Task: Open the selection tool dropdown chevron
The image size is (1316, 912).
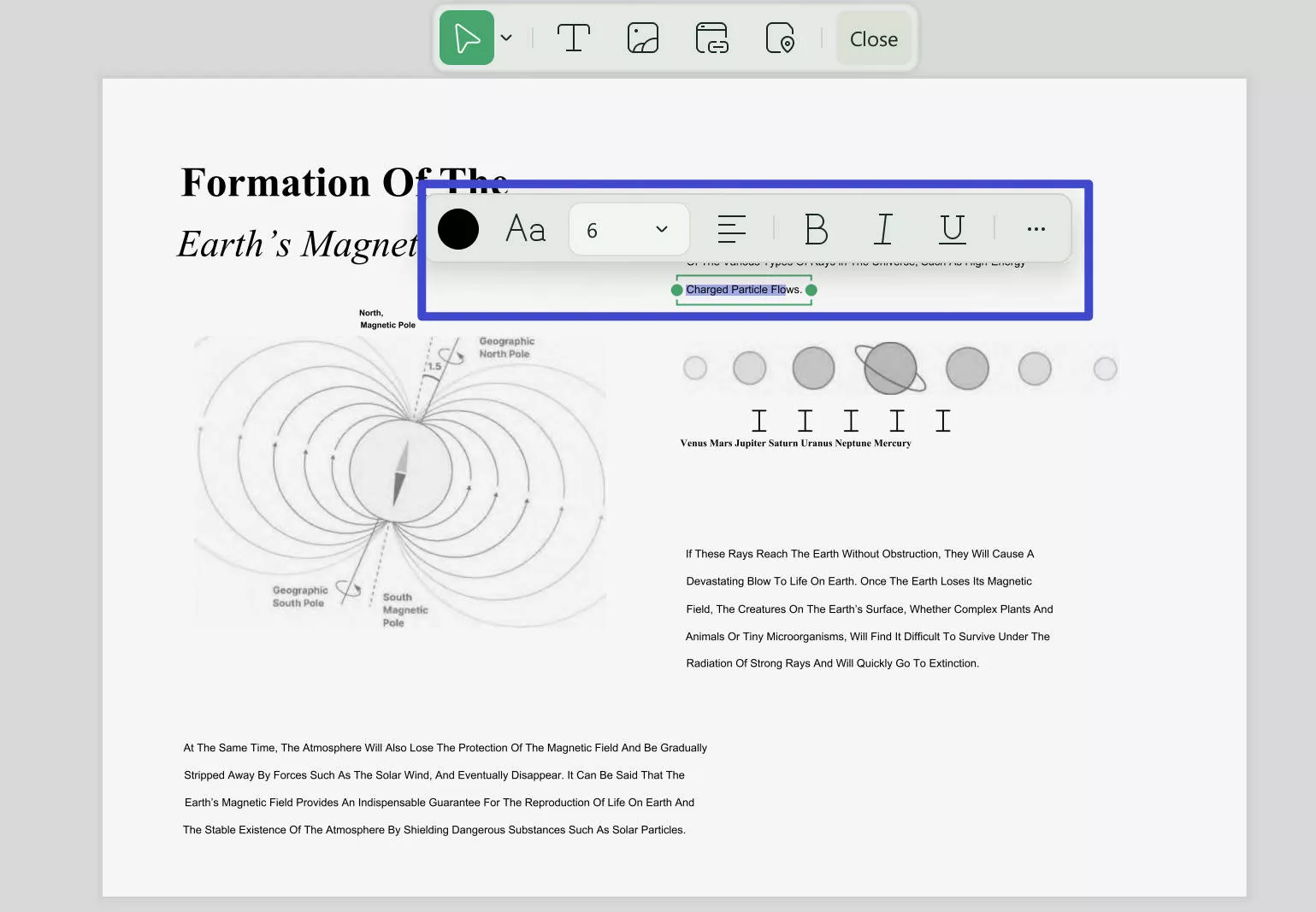Action: tap(506, 38)
